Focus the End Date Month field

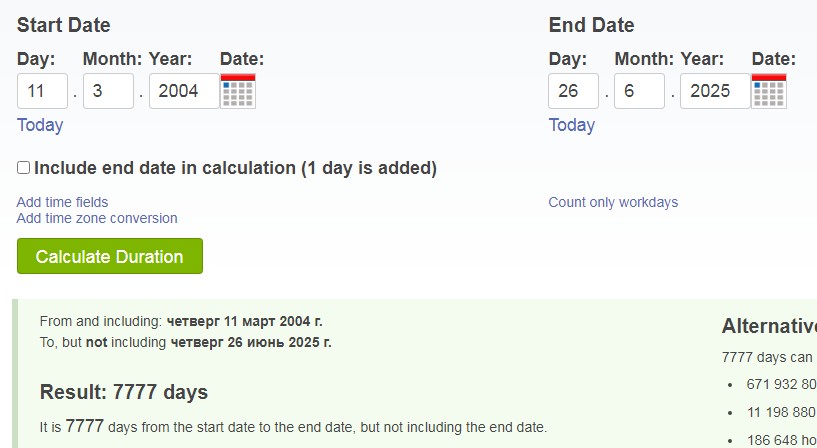point(639,91)
